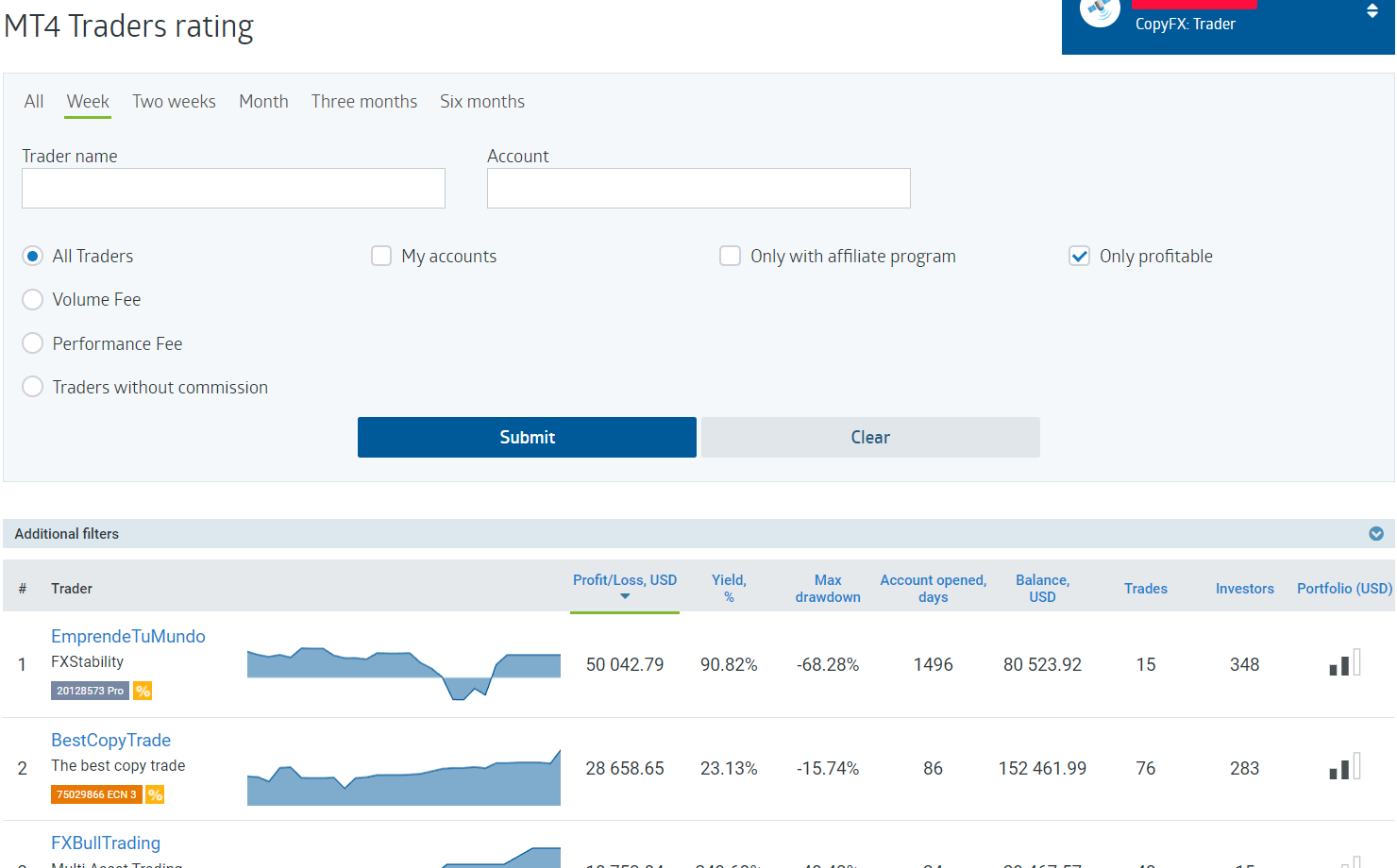Click the CopyFX satellite avatar icon
1397x868 pixels.
click(x=1100, y=10)
